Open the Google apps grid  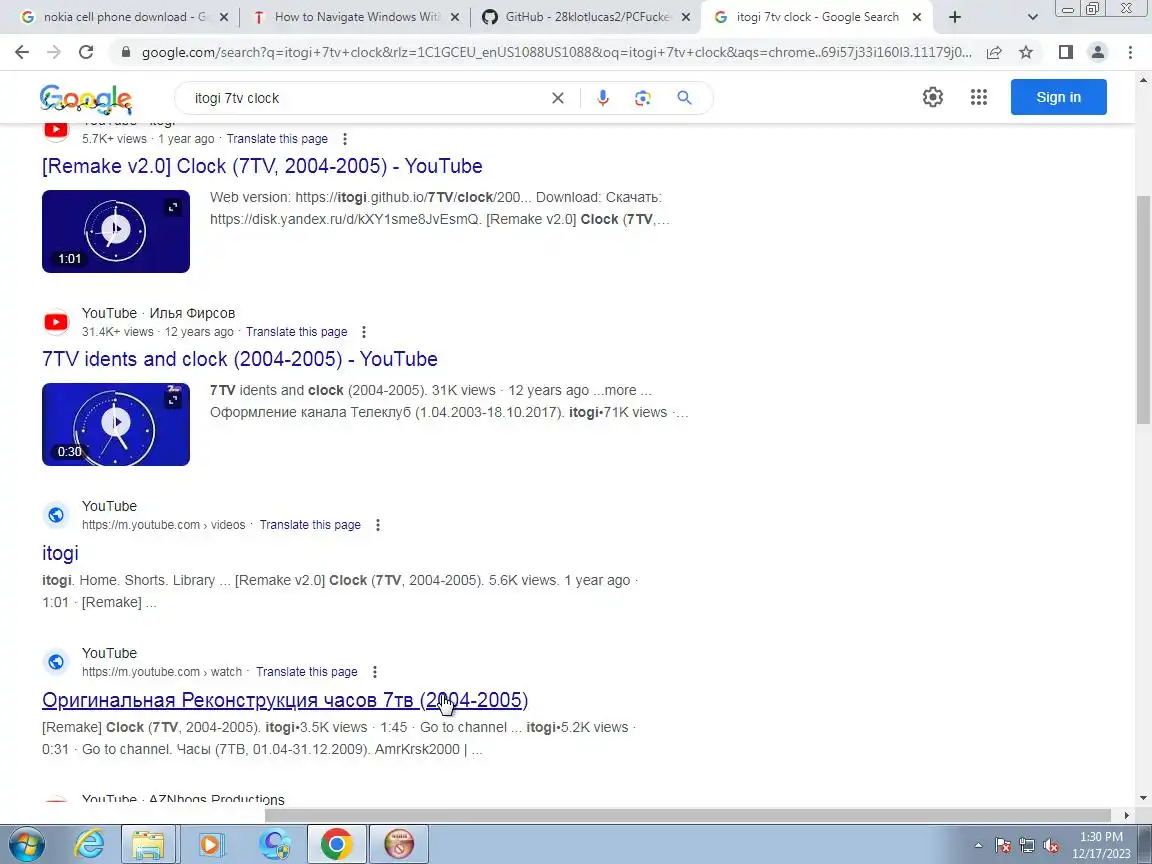979,97
